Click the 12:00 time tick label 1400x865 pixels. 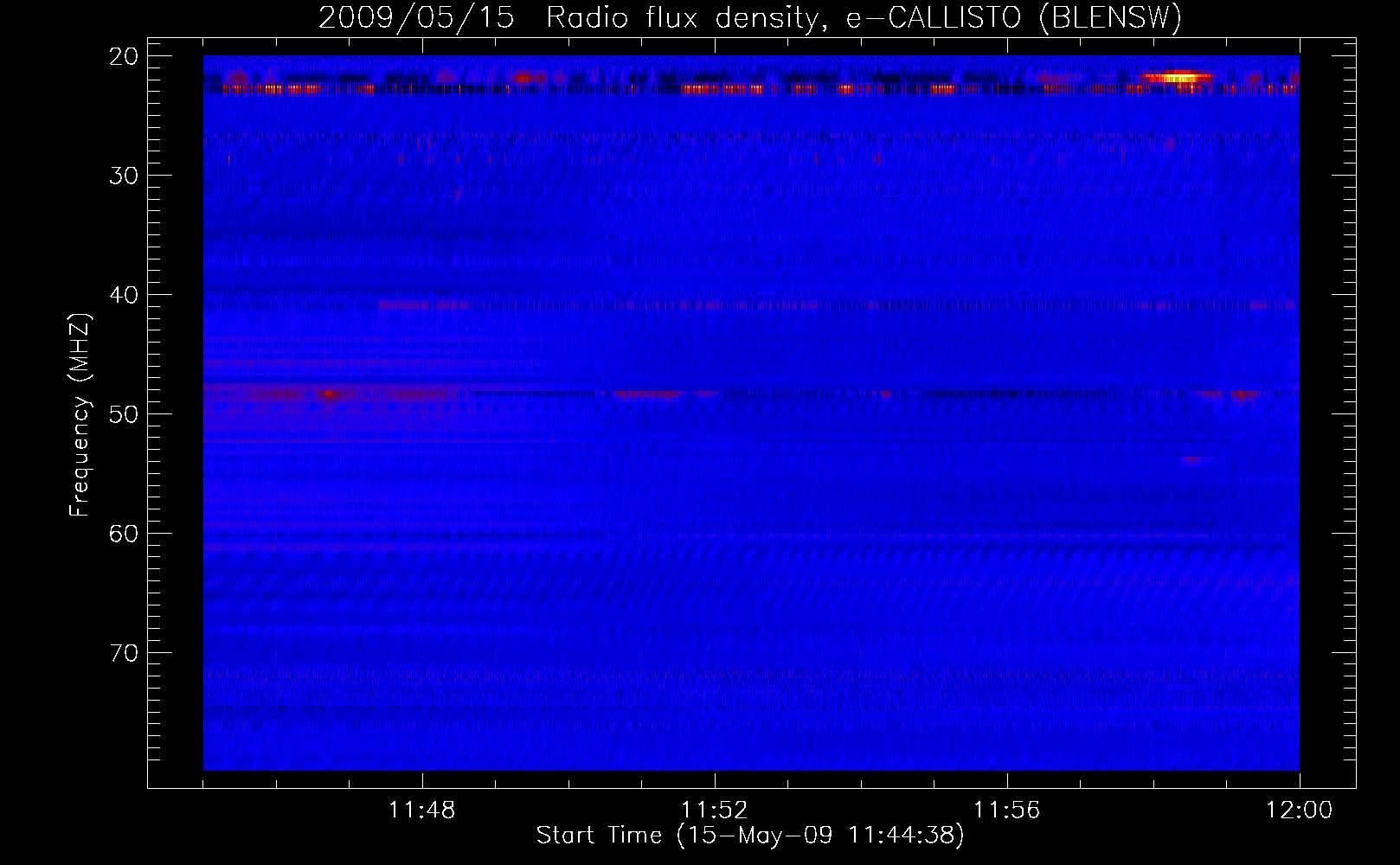[x=1300, y=811]
